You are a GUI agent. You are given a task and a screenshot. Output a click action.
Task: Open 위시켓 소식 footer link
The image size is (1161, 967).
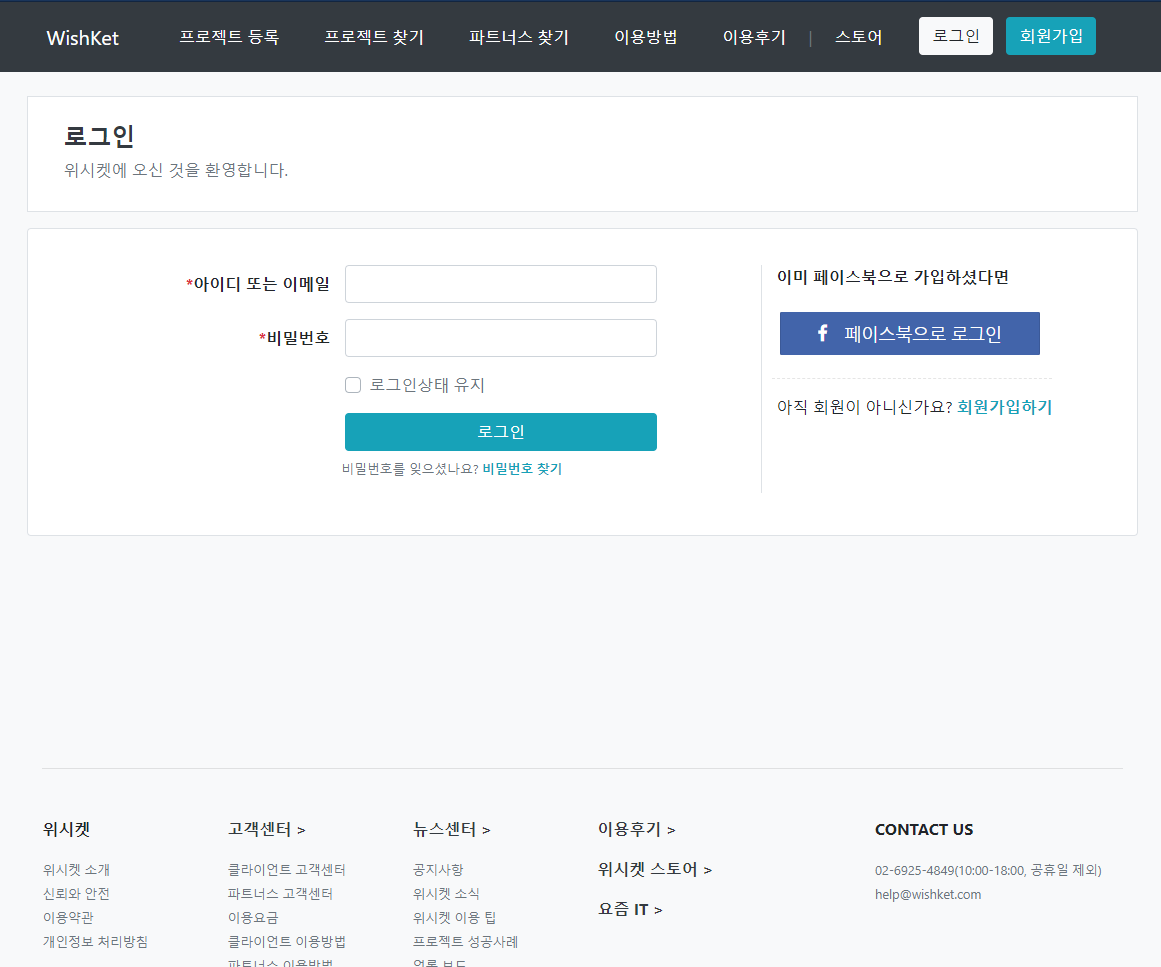[x=446, y=894]
